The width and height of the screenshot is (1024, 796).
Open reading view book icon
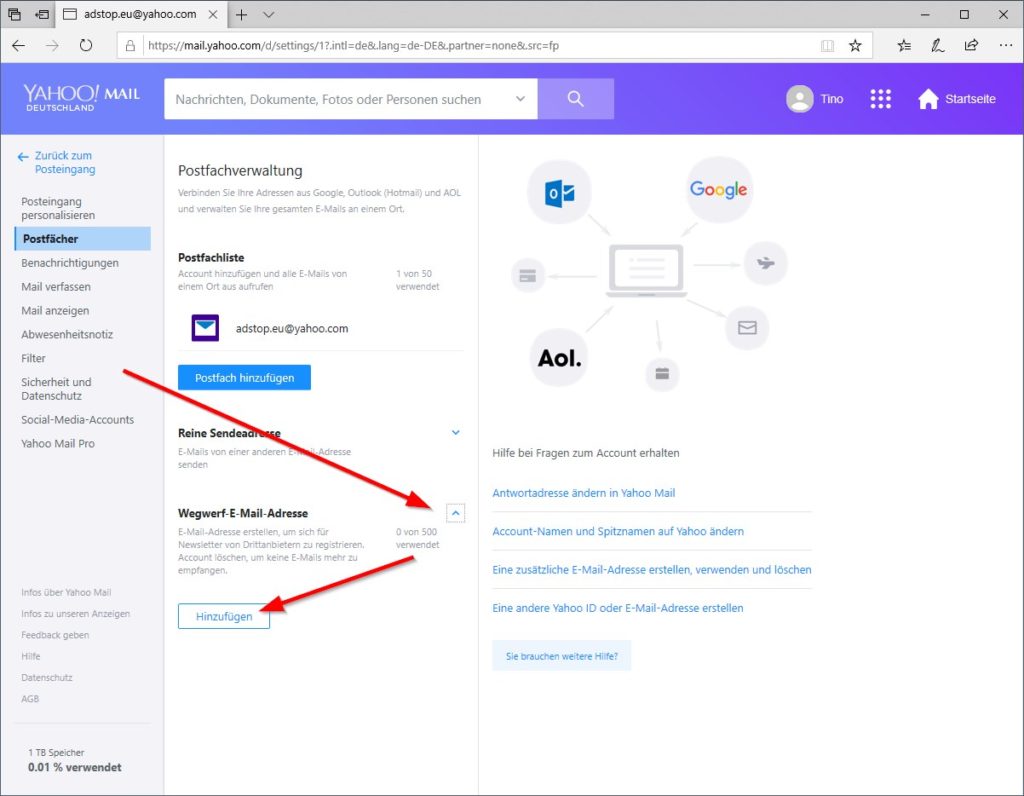[x=827, y=46]
